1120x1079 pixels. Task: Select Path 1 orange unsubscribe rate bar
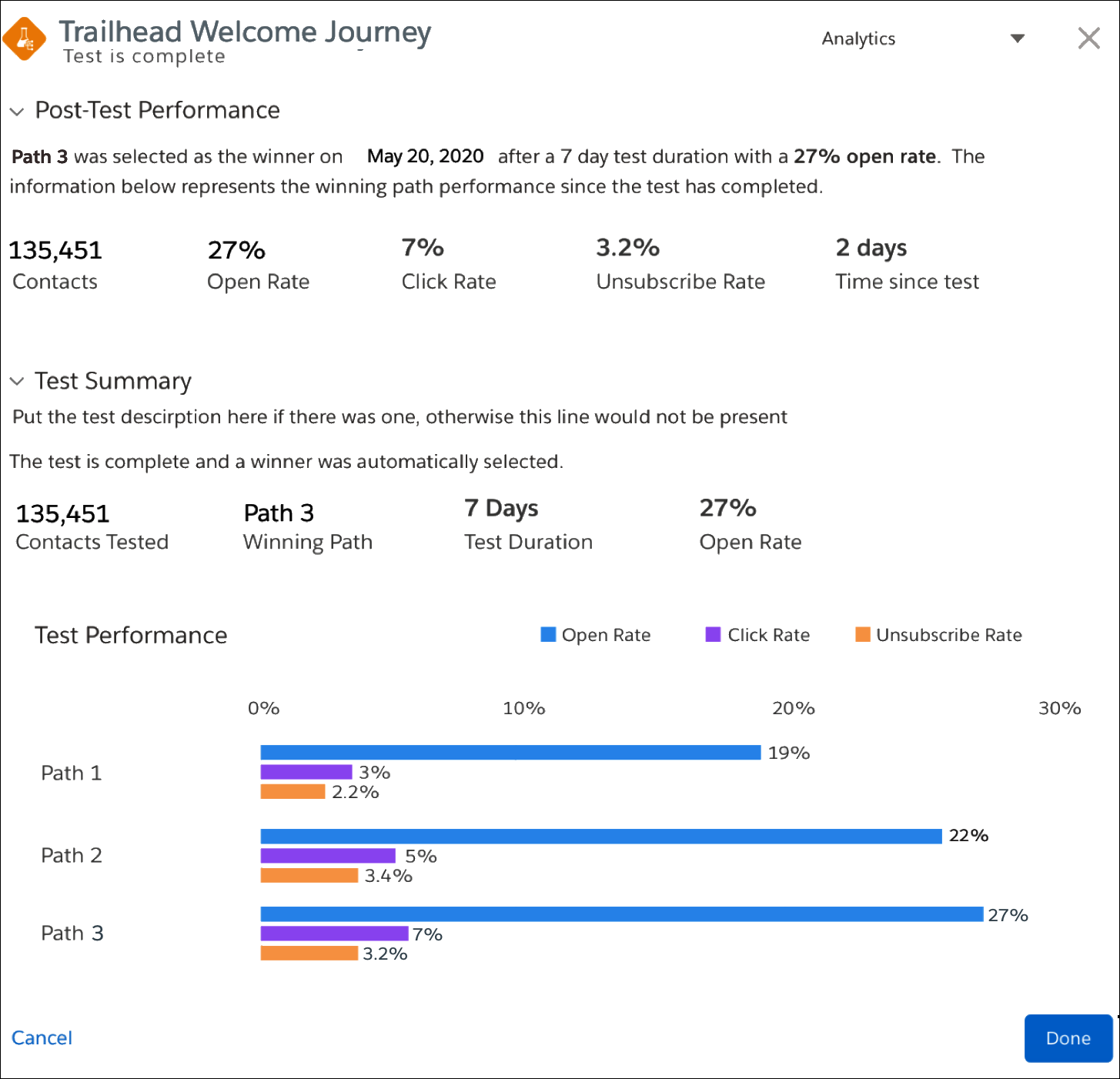293,791
